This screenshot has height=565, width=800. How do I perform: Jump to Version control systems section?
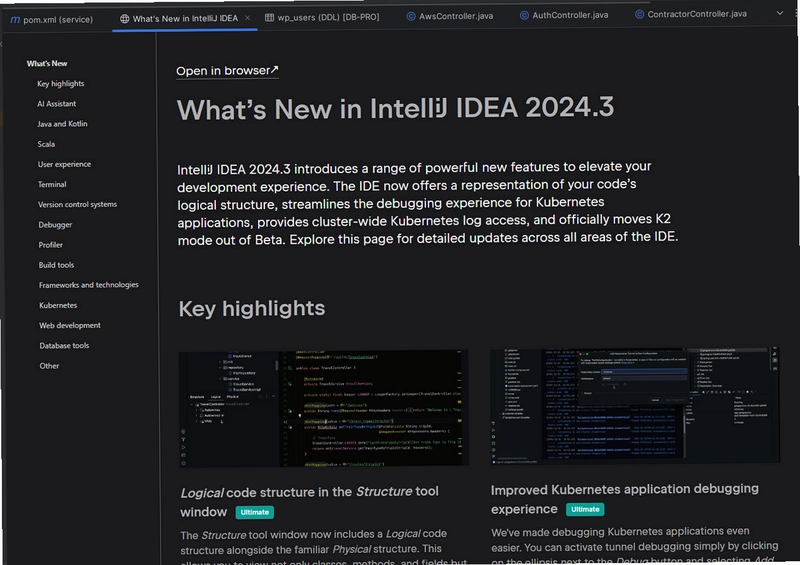[78, 205]
